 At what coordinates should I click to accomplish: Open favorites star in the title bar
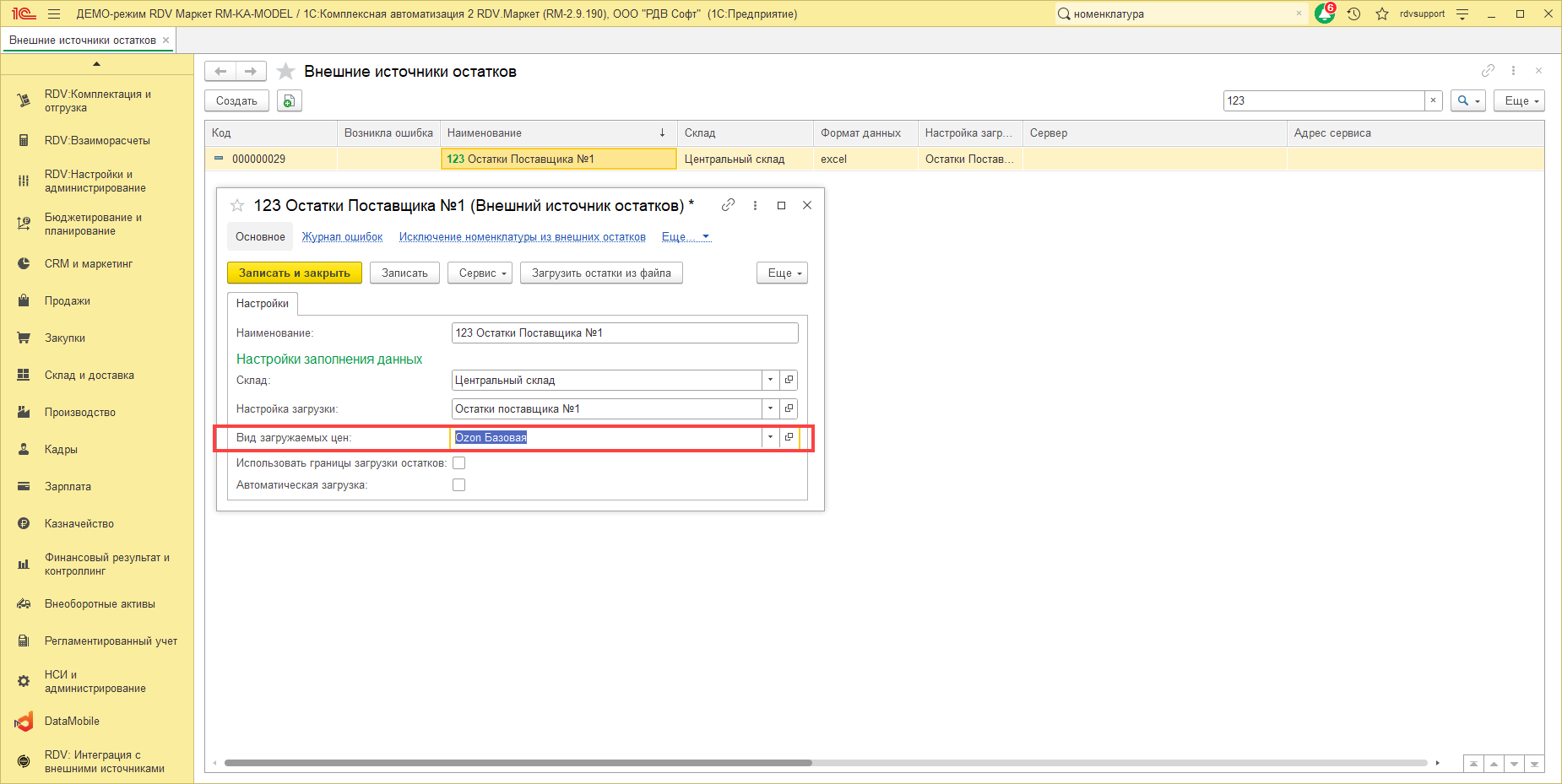1381,14
